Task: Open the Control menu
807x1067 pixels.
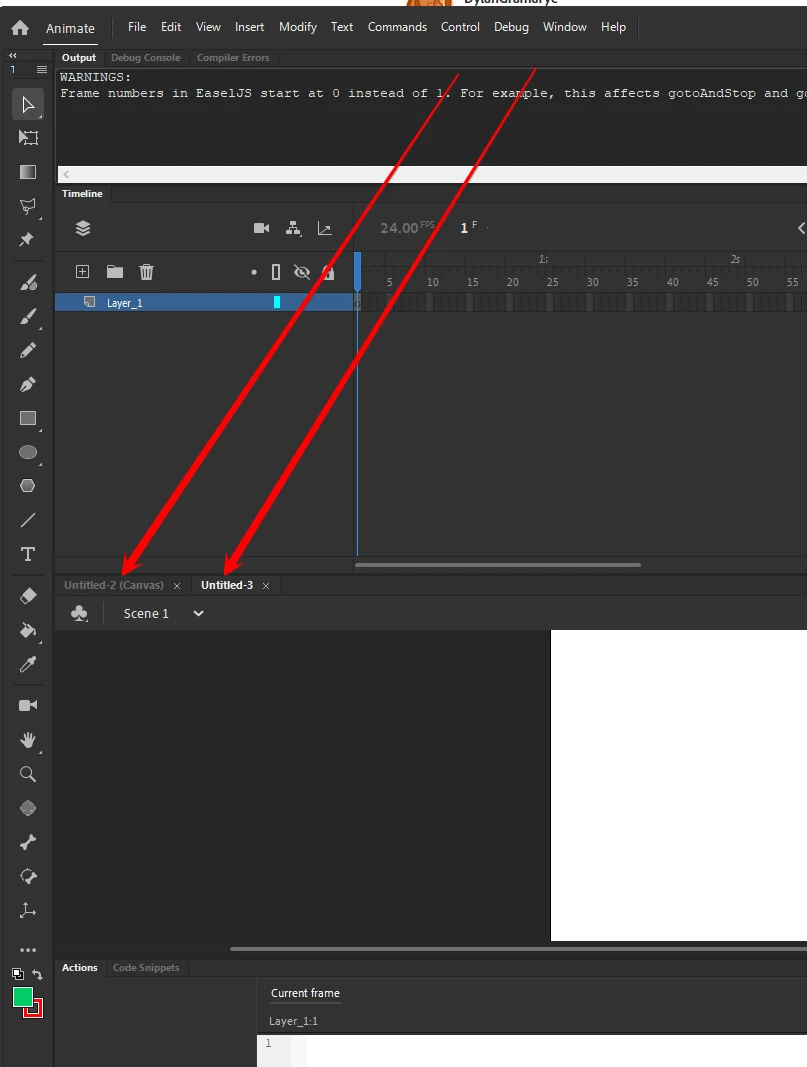Action: click(460, 27)
